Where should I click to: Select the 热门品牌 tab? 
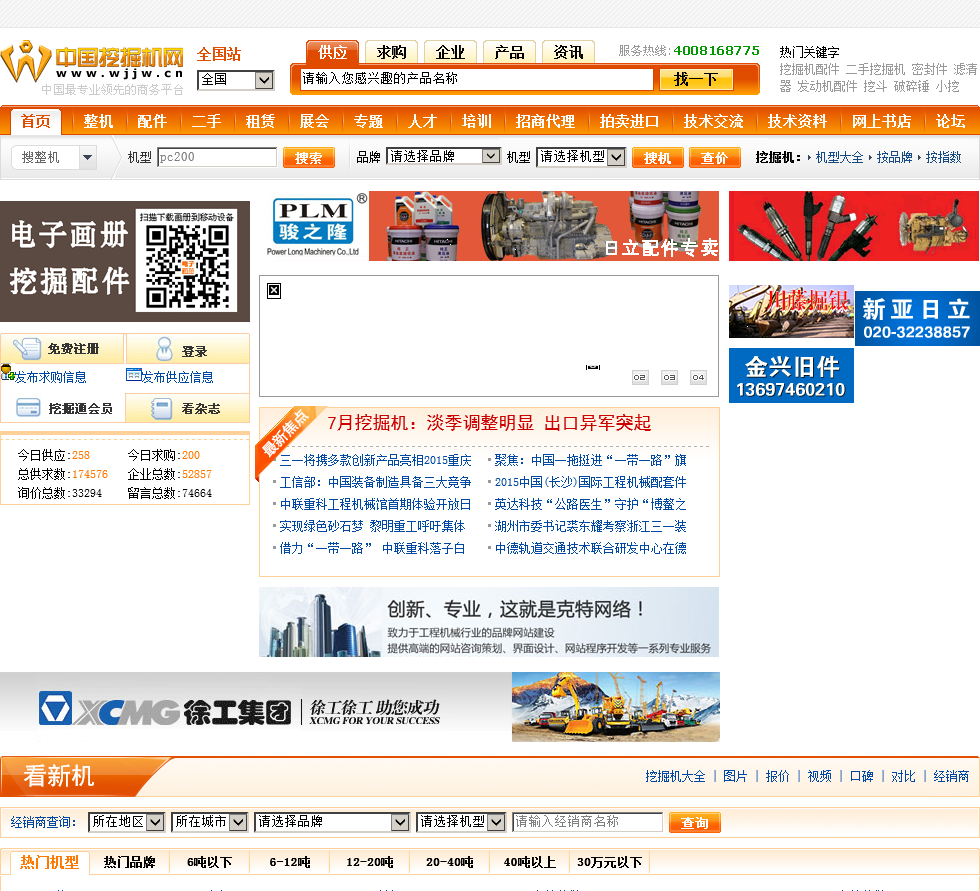129,862
